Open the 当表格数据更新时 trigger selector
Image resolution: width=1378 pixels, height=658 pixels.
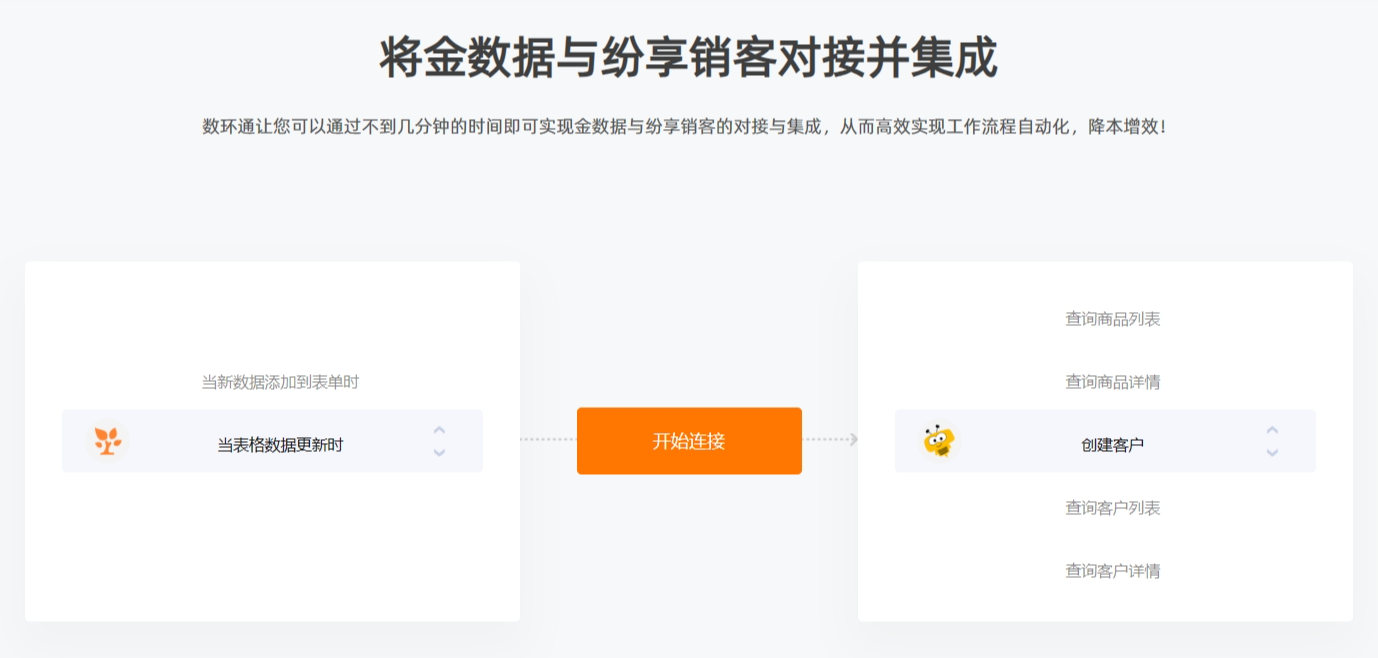tap(272, 441)
